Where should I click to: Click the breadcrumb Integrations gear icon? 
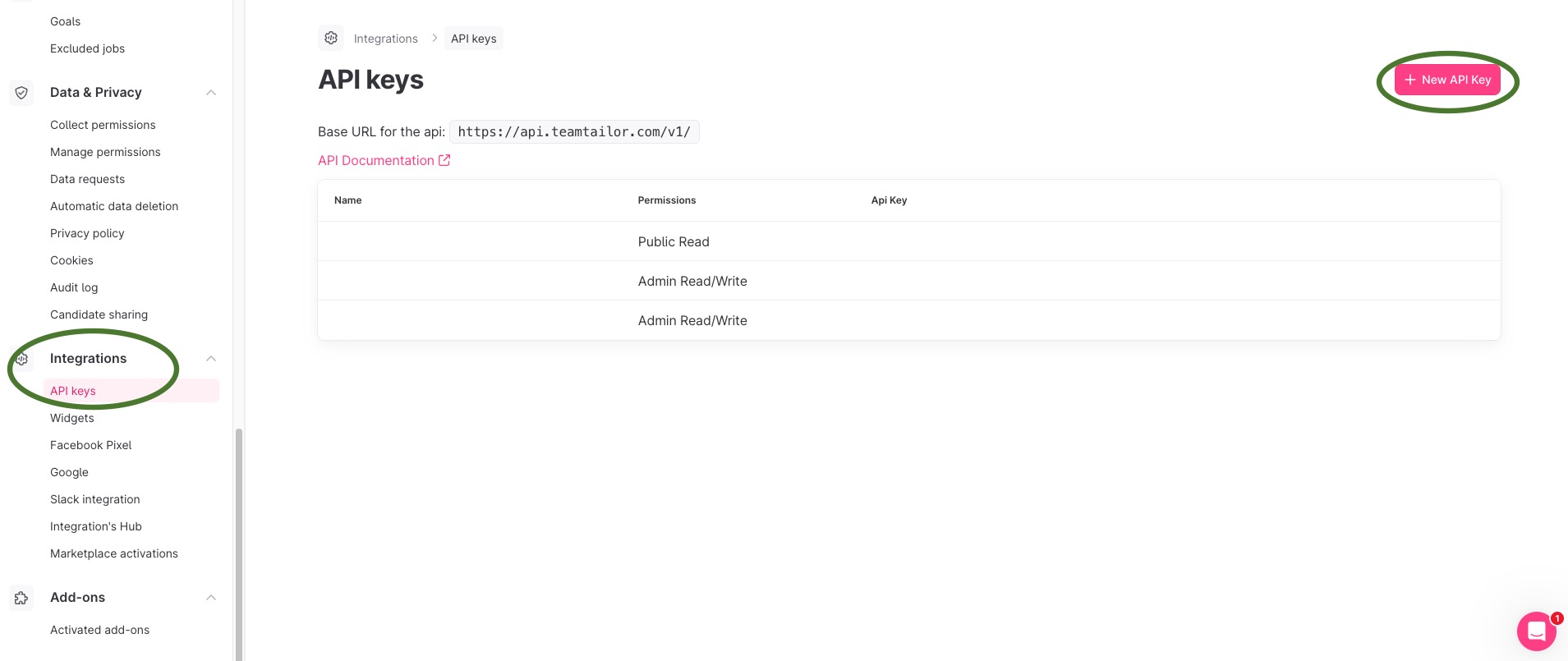(331, 38)
